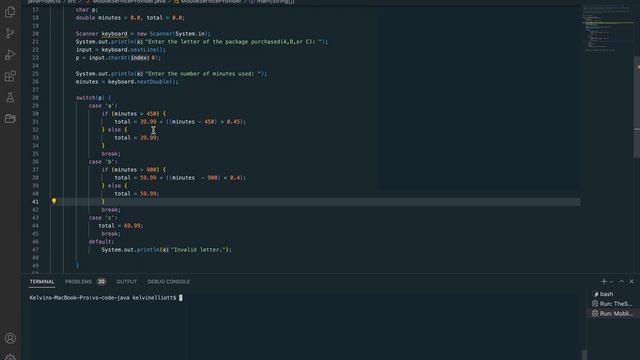Open the Testing flask view
This screenshot has width=640, height=360.
(10, 97)
